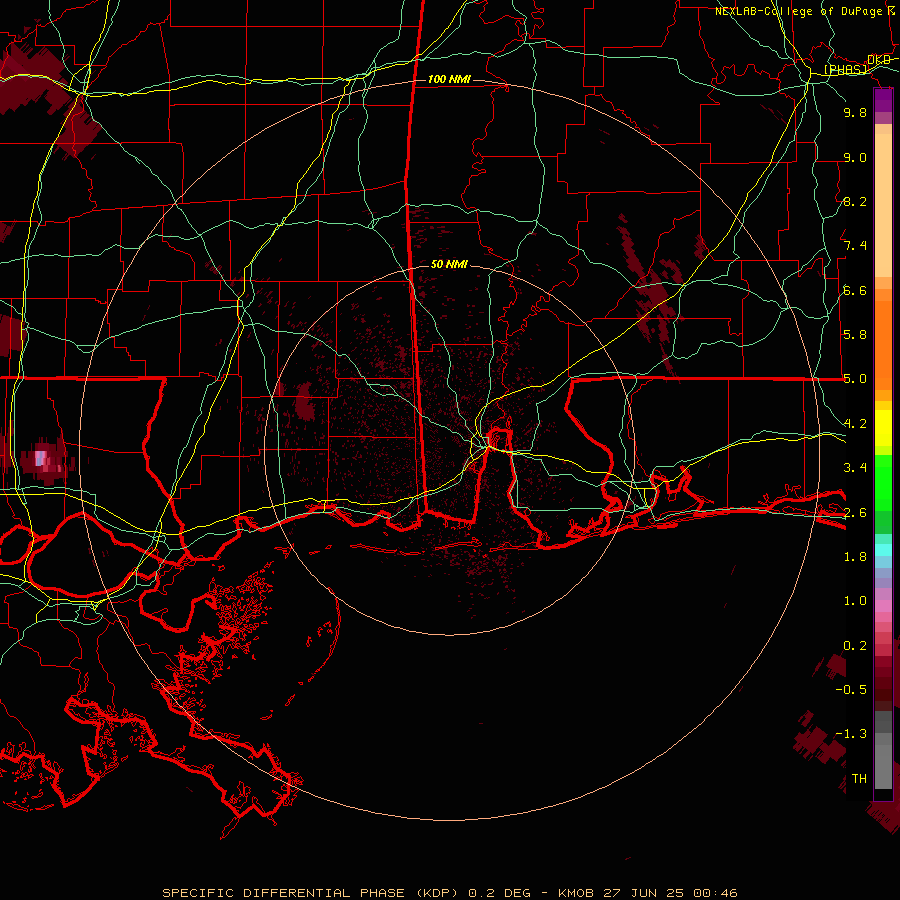Click the 5.8 color scale value

point(855,335)
